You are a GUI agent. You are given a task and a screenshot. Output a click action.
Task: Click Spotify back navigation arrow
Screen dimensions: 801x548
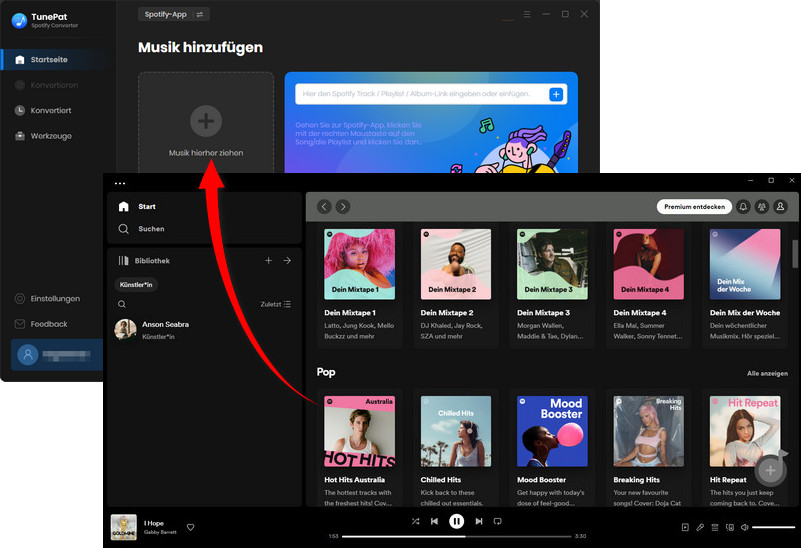click(324, 206)
